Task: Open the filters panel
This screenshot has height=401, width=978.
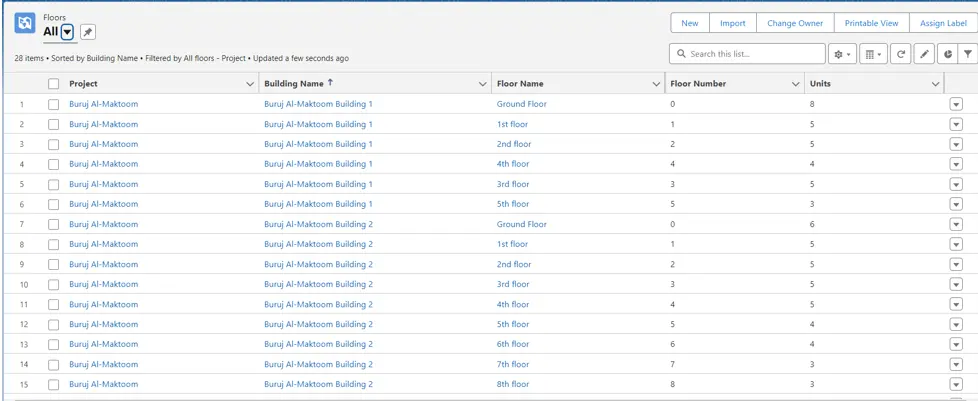Action: [967, 54]
